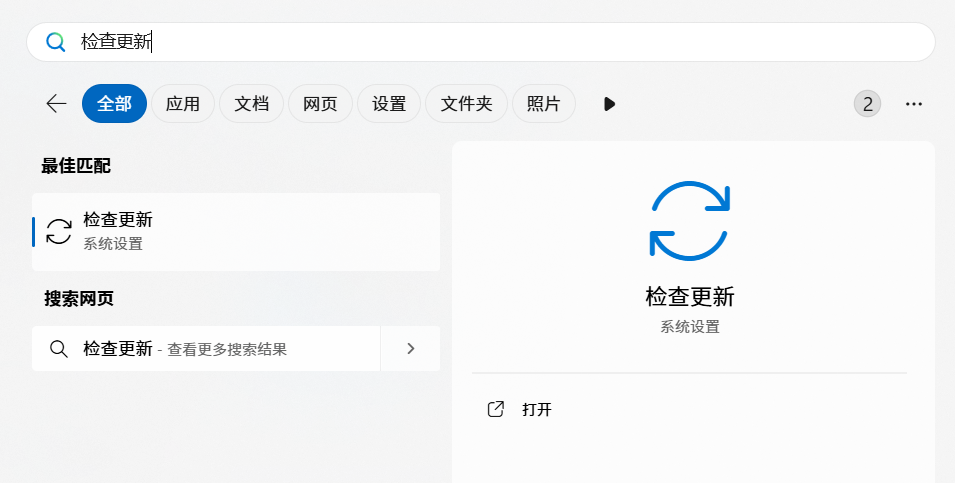Viewport: 955px width, 483px height.
Task: Click 打开 in the preview pane
Action: coord(536,409)
